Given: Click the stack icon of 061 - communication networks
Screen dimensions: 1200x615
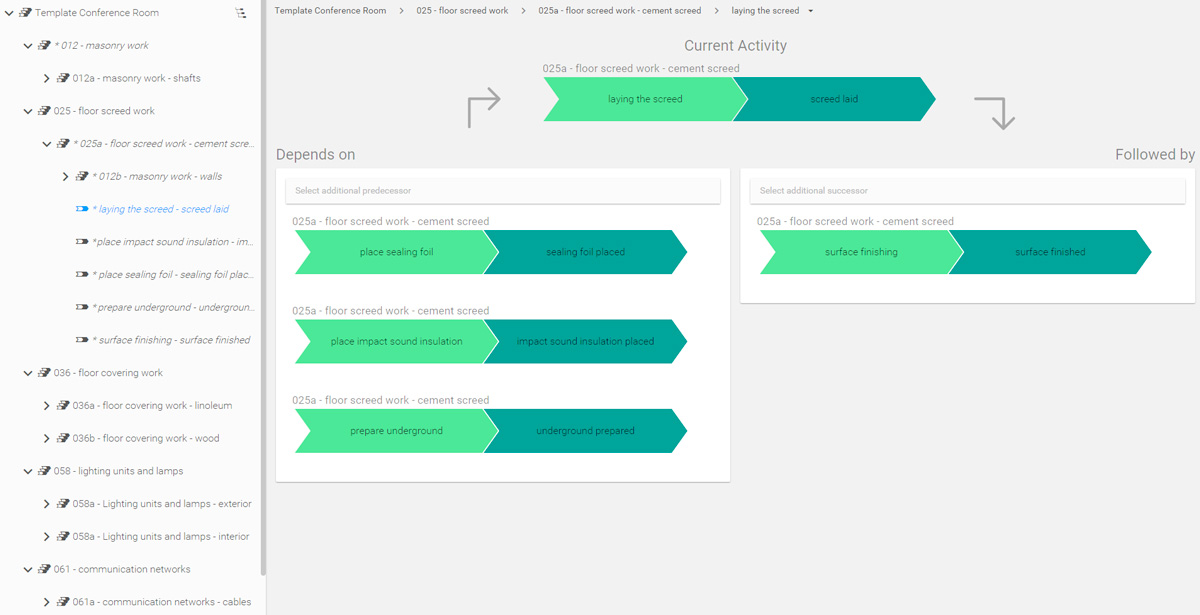Looking at the screenshot, I should [44, 569].
